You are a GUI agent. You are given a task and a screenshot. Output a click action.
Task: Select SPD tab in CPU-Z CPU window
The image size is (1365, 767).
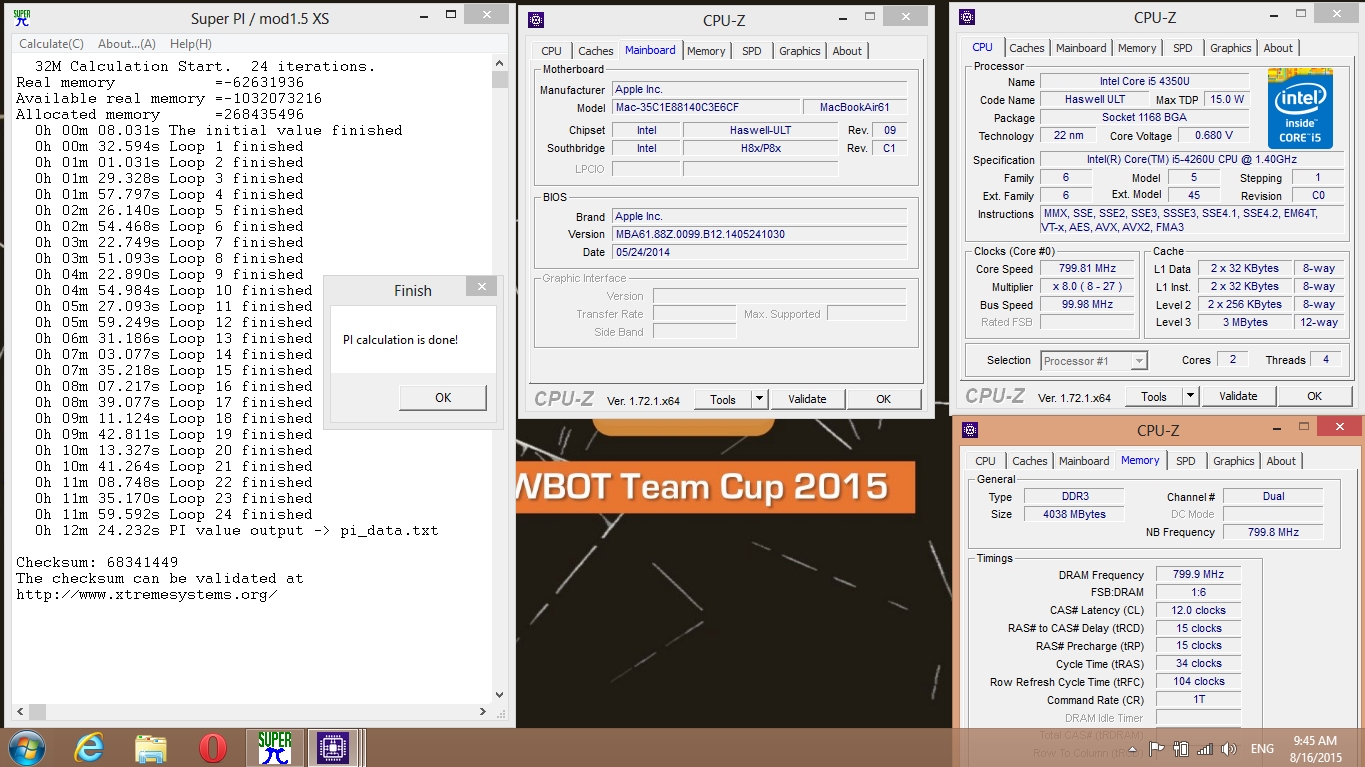(x=1183, y=48)
